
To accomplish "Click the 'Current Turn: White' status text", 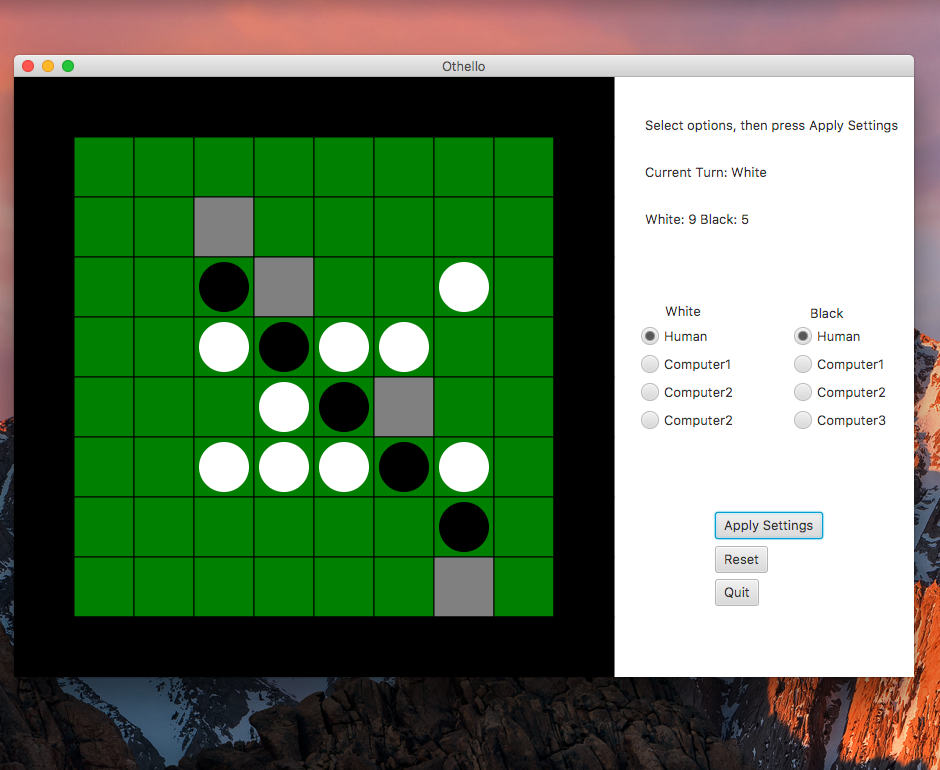I will 706,172.
